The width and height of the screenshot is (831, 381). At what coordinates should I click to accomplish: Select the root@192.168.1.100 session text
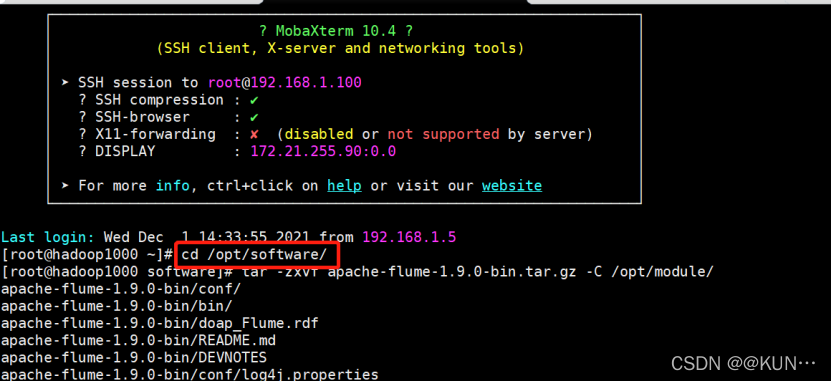(285, 83)
